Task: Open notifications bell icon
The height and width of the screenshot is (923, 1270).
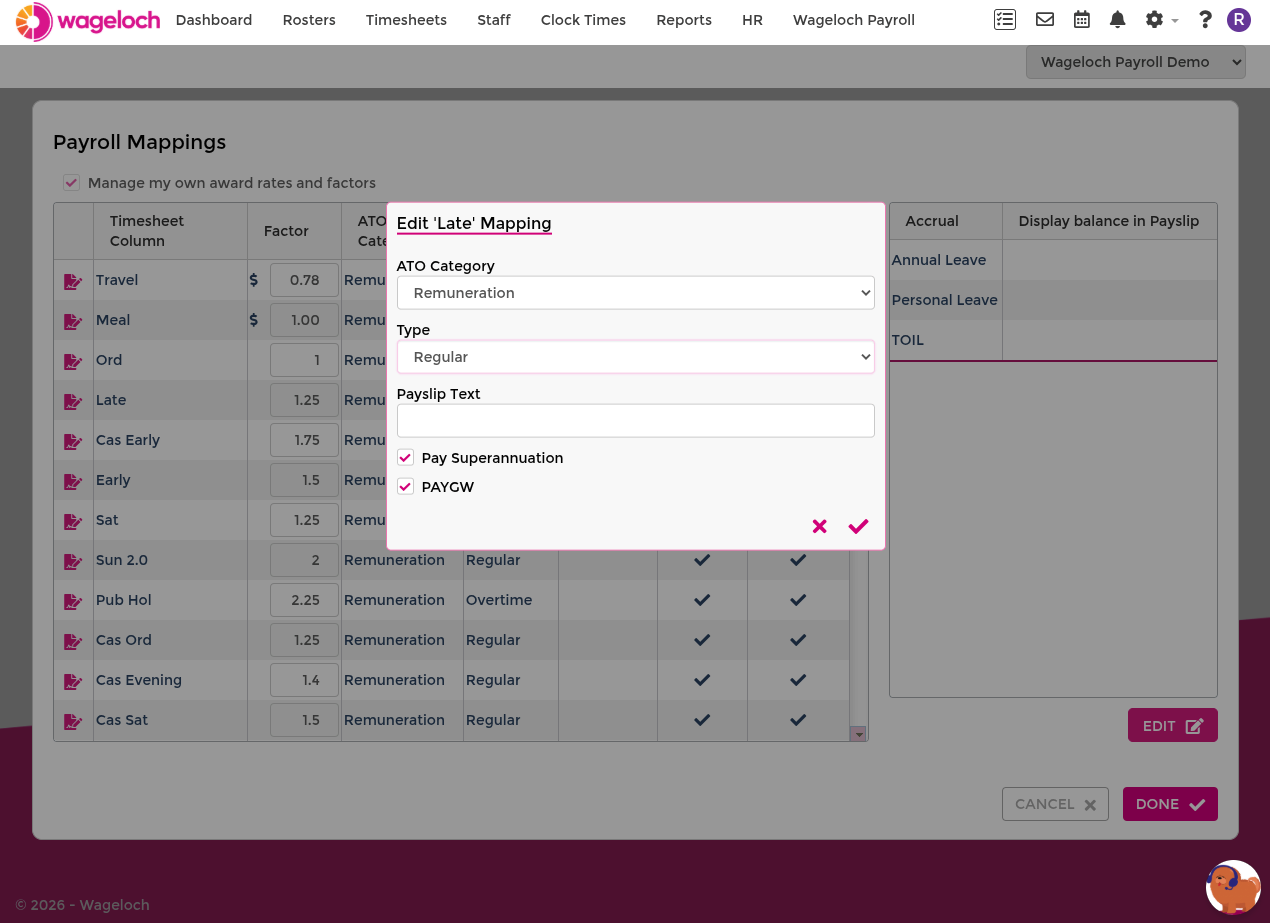Action: point(1118,20)
